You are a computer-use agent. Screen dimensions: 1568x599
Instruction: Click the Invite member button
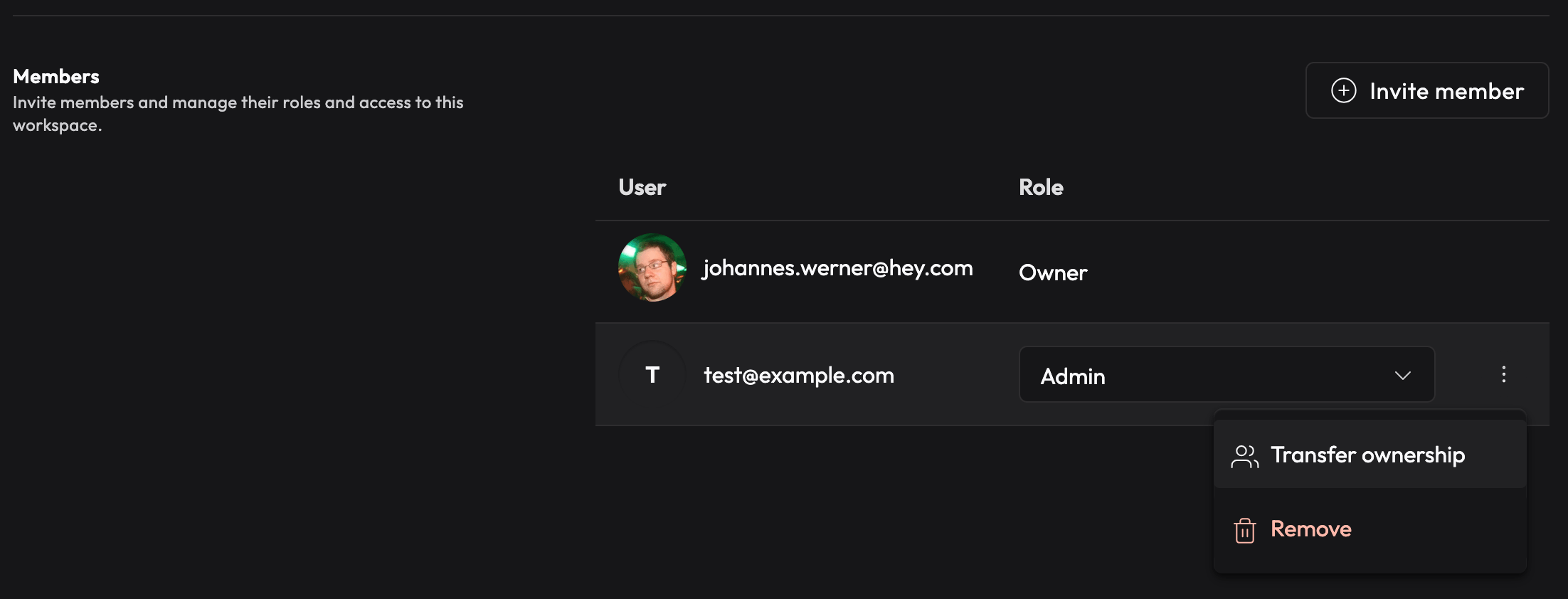click(x=1427, y=90)
